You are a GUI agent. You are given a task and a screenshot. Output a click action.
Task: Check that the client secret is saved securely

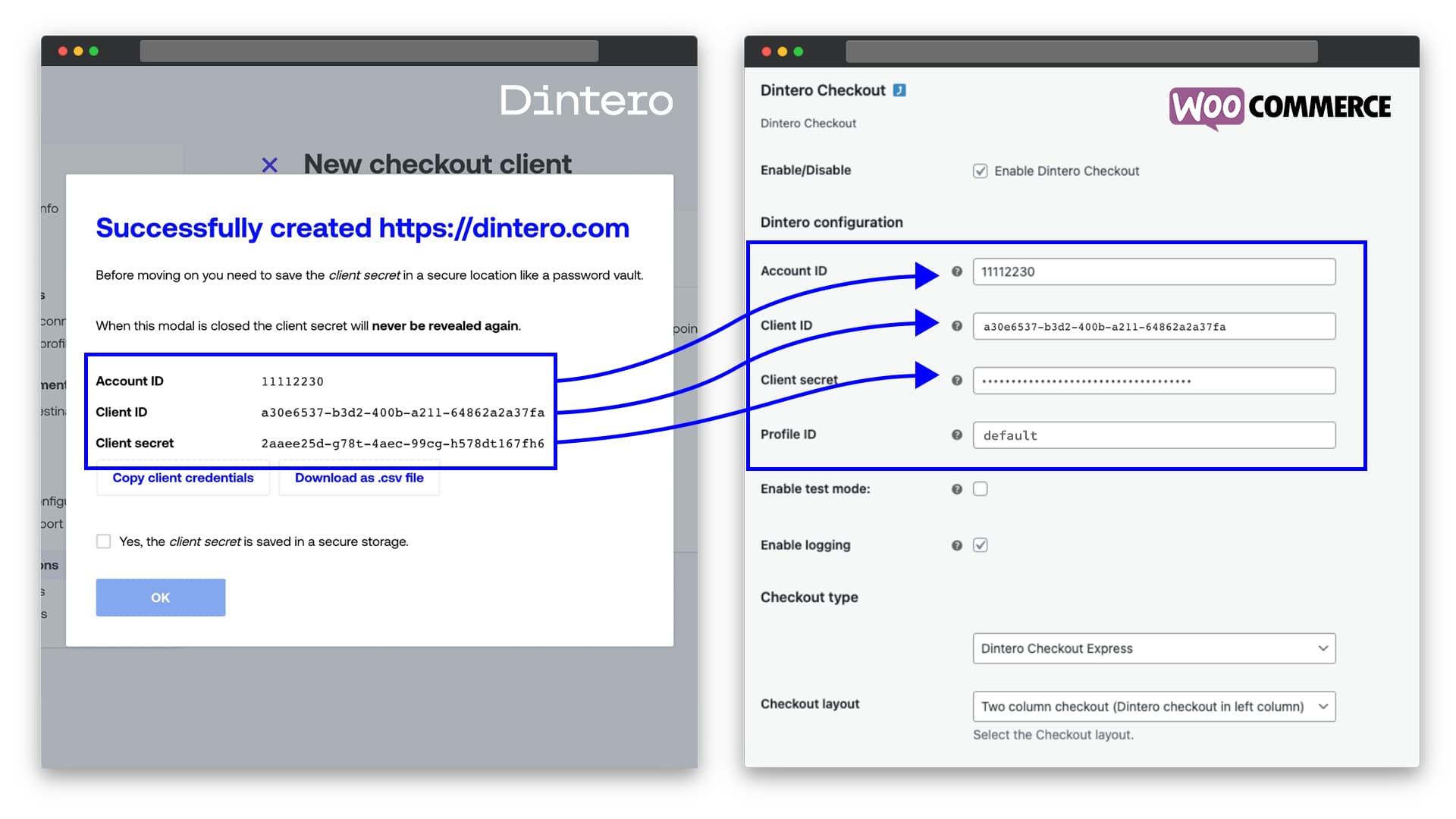pyautogui.click(x=103, y=541)
